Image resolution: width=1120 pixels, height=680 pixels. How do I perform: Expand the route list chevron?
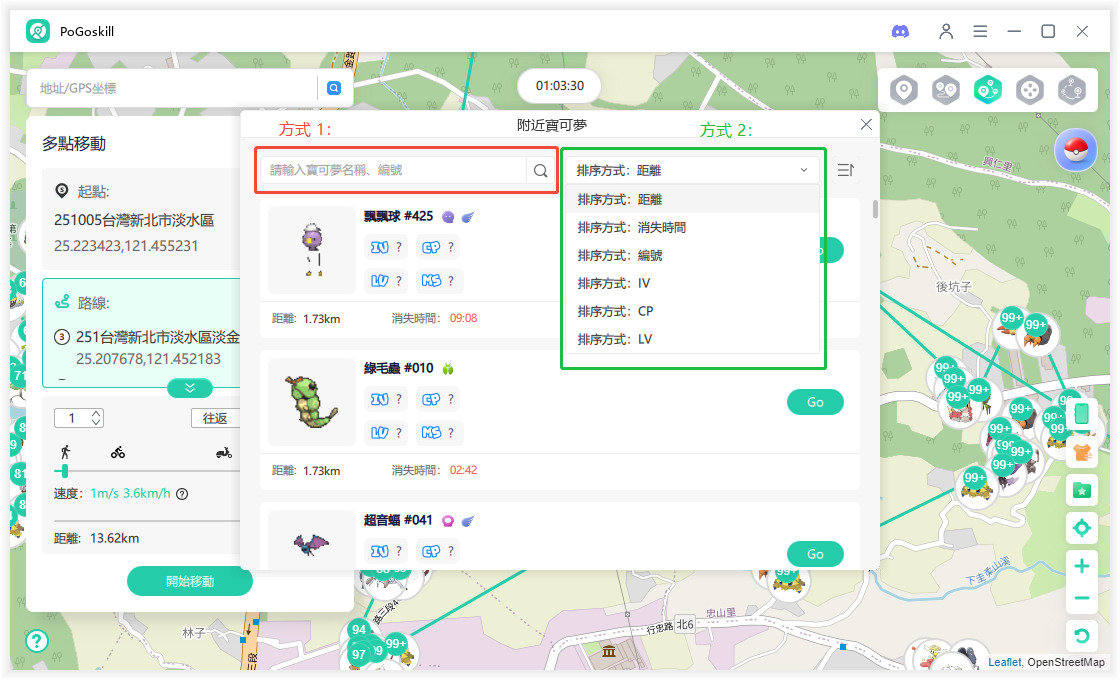tap(190, 387)
